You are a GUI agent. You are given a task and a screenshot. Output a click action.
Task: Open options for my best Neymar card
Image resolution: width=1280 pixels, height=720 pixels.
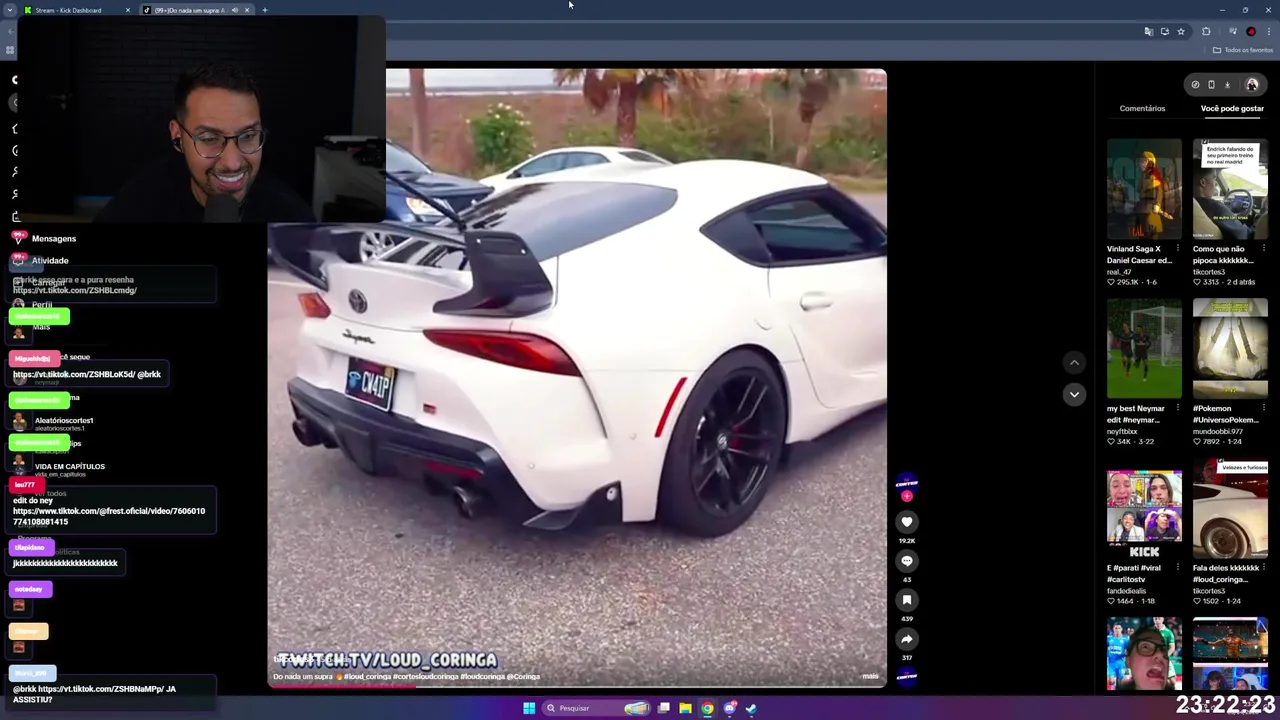click(x=1177, y=408)
